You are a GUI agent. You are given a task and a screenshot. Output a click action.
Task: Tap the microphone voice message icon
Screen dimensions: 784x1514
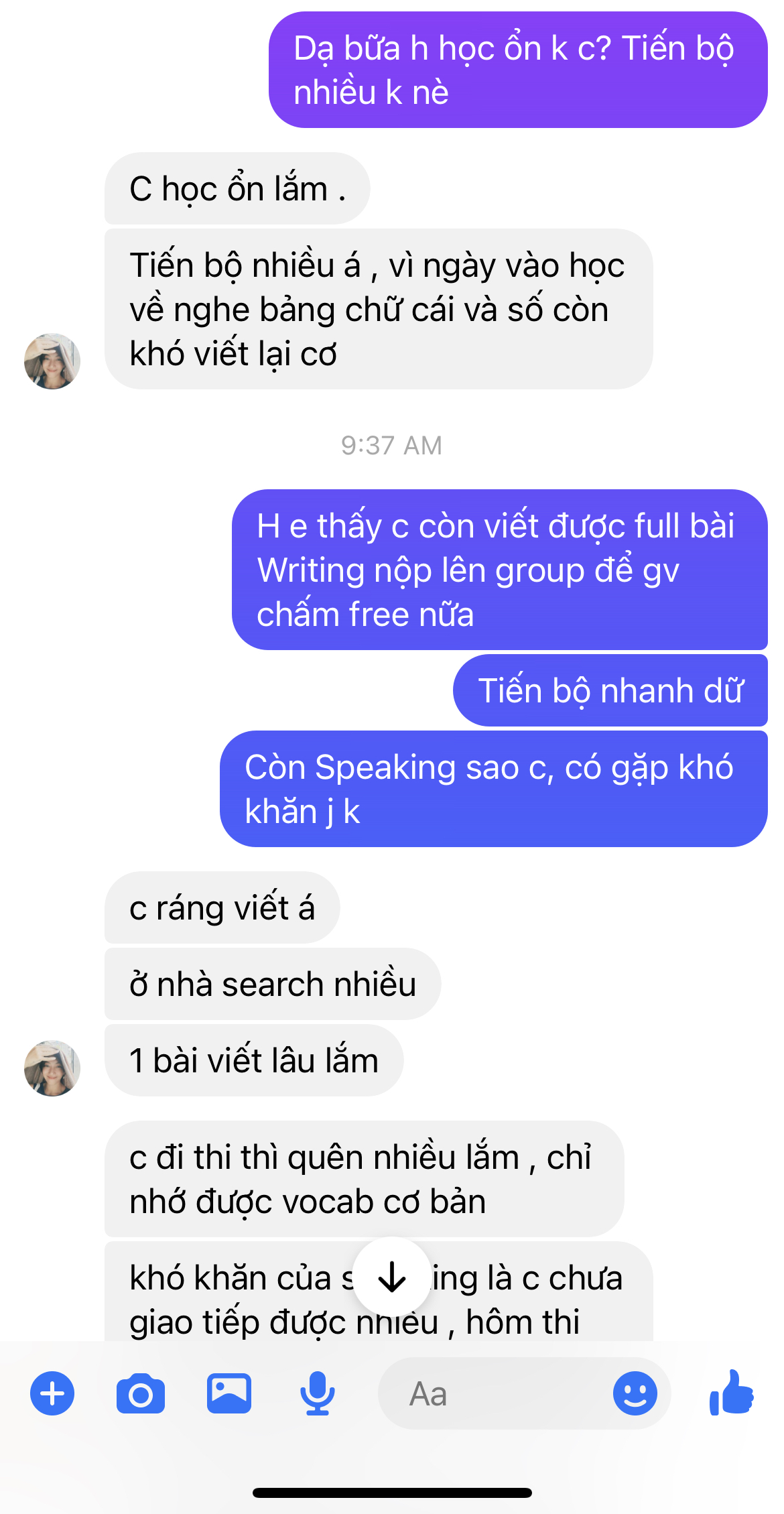(318, 1393)
